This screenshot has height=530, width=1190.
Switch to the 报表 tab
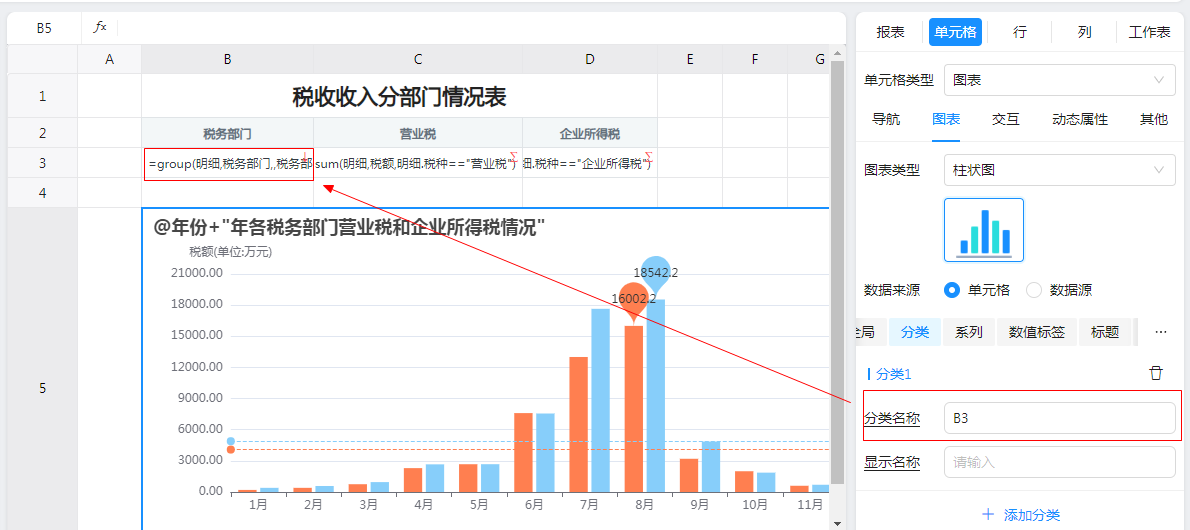coord(890,32)
